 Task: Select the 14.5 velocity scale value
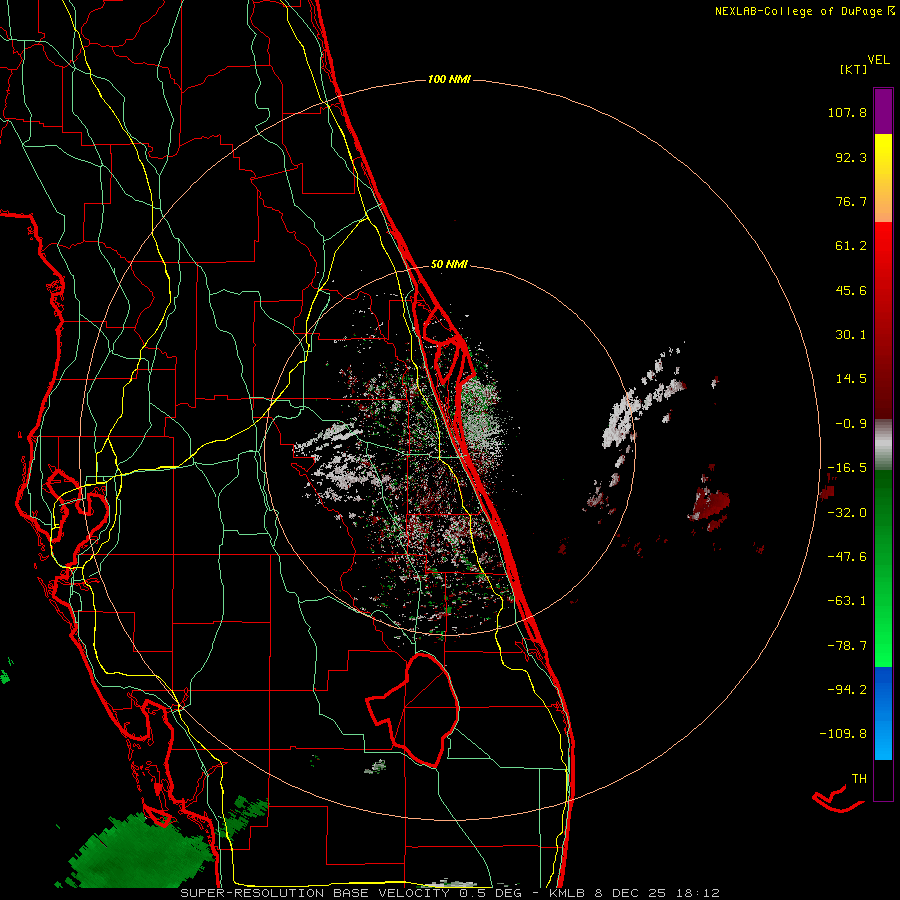point(851,379)
